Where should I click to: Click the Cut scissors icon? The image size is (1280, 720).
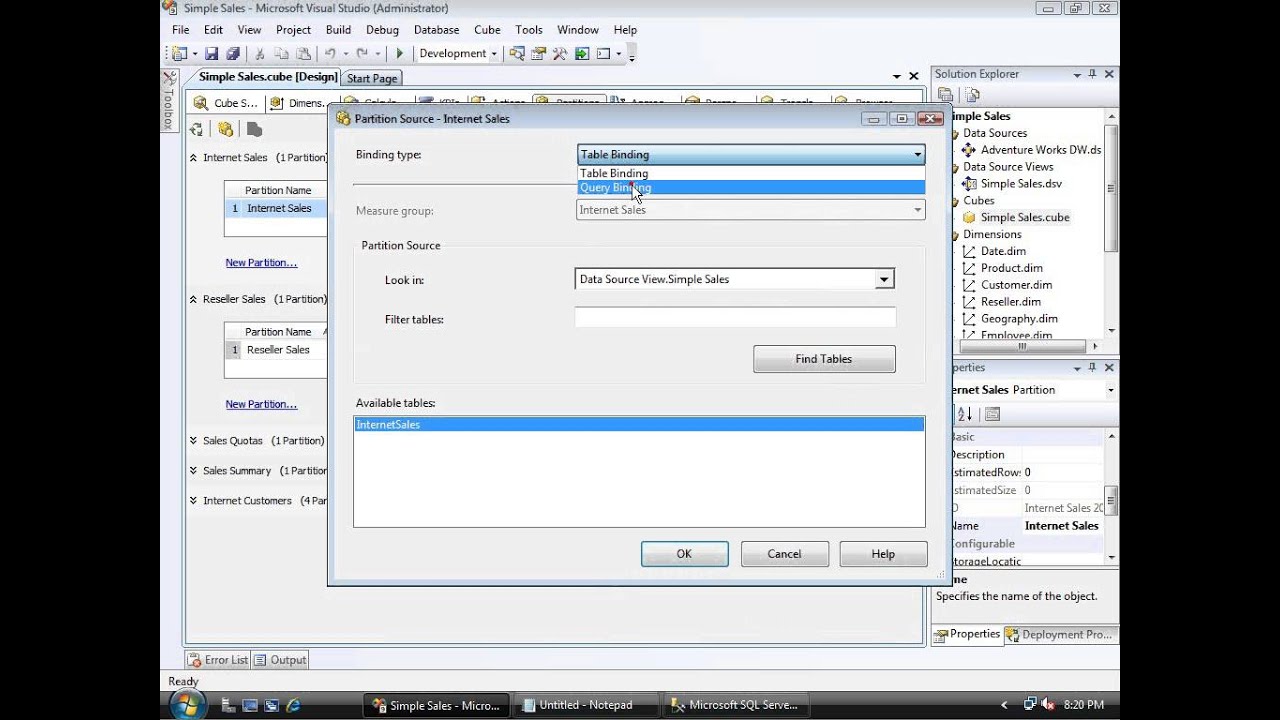coord(260,54)
